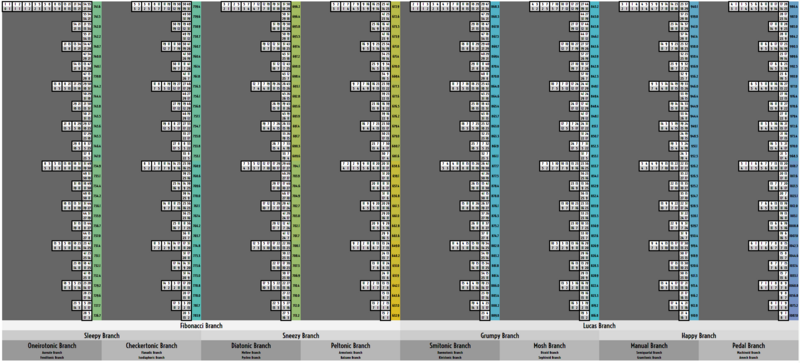Click the Happy Branch label

click(699, 335)
